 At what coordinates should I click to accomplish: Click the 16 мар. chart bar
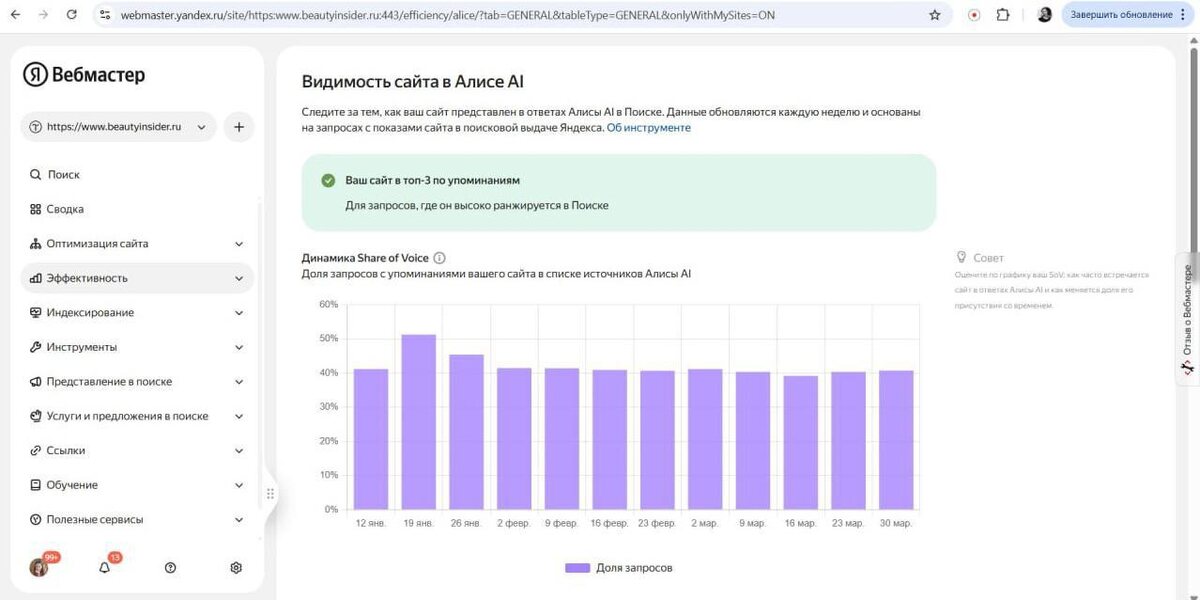(x=801, y=443)
